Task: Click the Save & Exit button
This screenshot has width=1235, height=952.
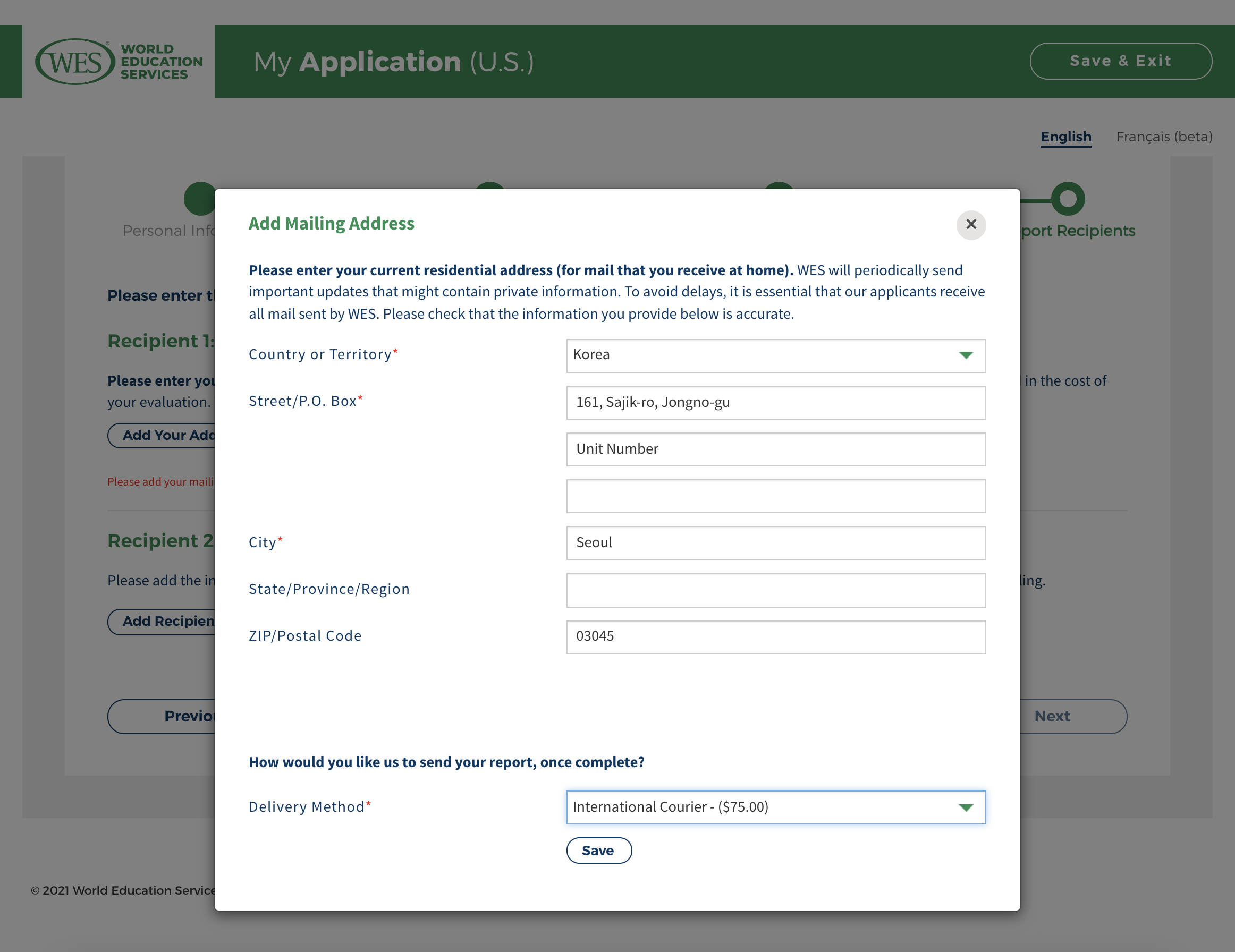Action: click(x=1120, y=61)
